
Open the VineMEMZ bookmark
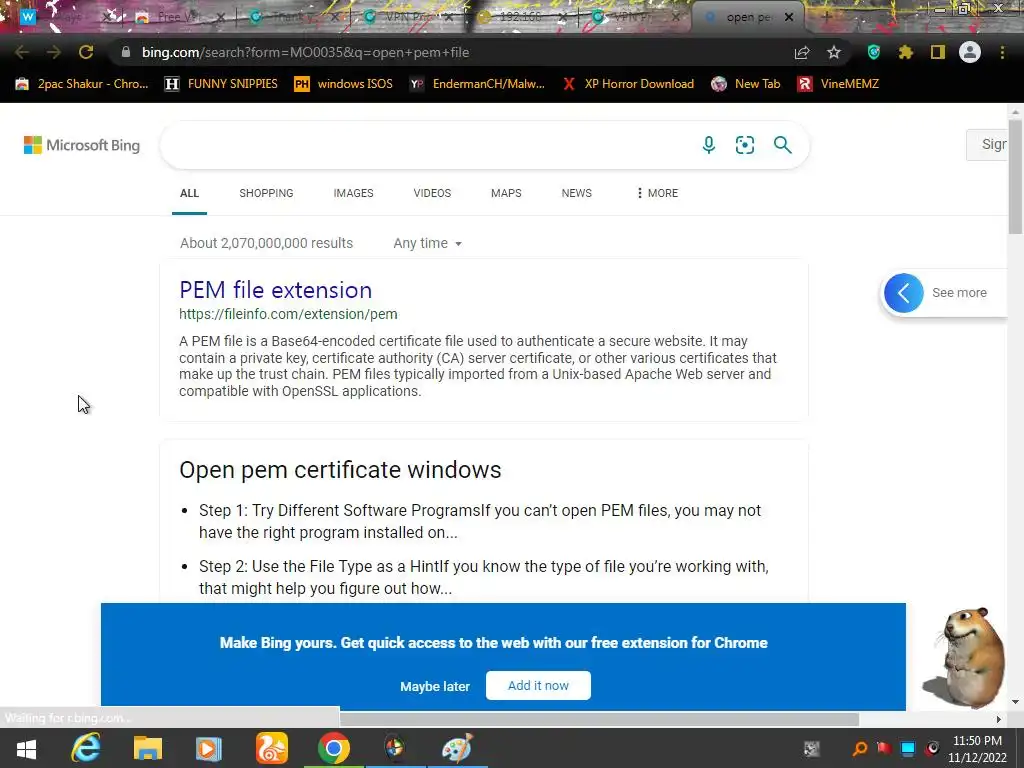pyautogui.click(x=839, y=84)
